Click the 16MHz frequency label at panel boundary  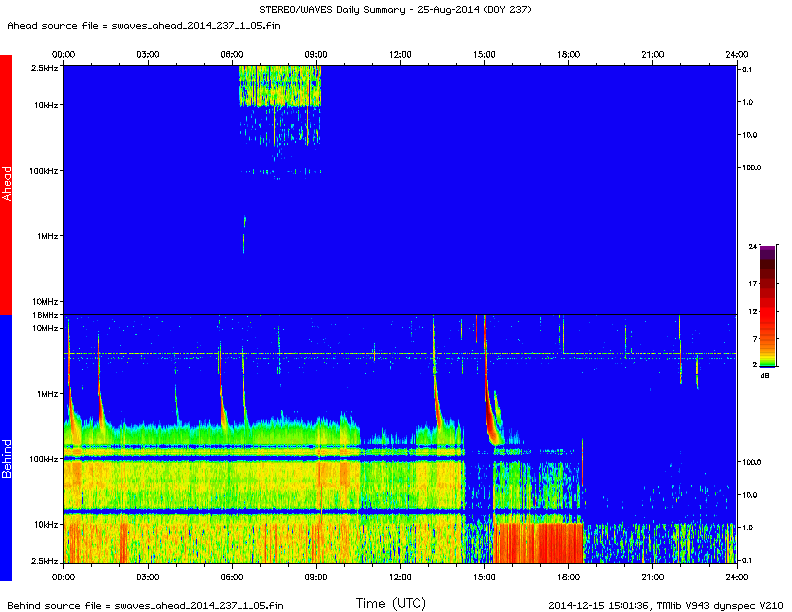(45, 315)
